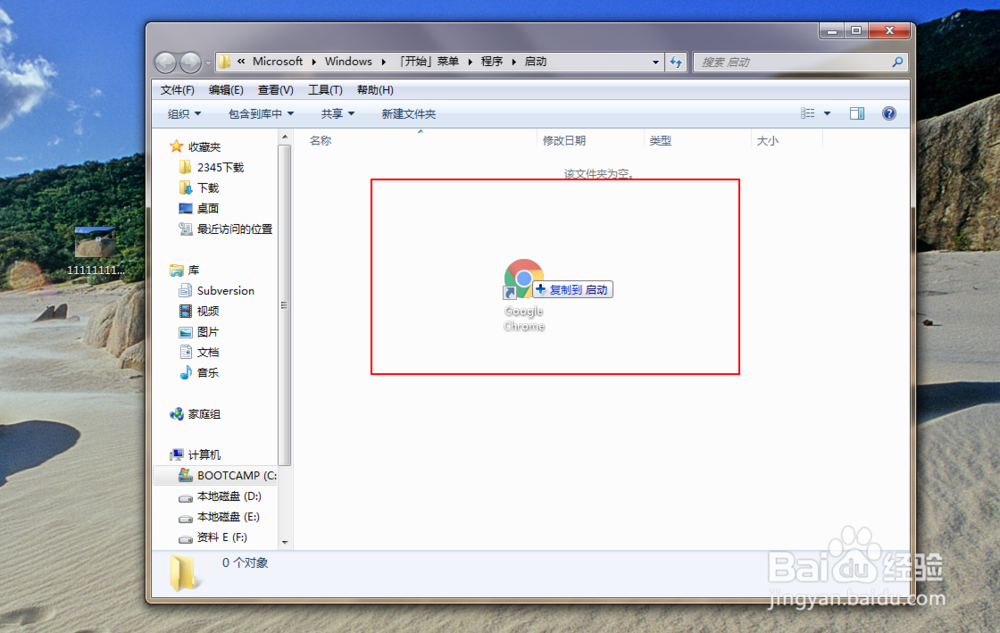Click the navigation pane scroll down arrow
Image resolution: width=1000 pixels, height=633 pixels.
point(284,542)
